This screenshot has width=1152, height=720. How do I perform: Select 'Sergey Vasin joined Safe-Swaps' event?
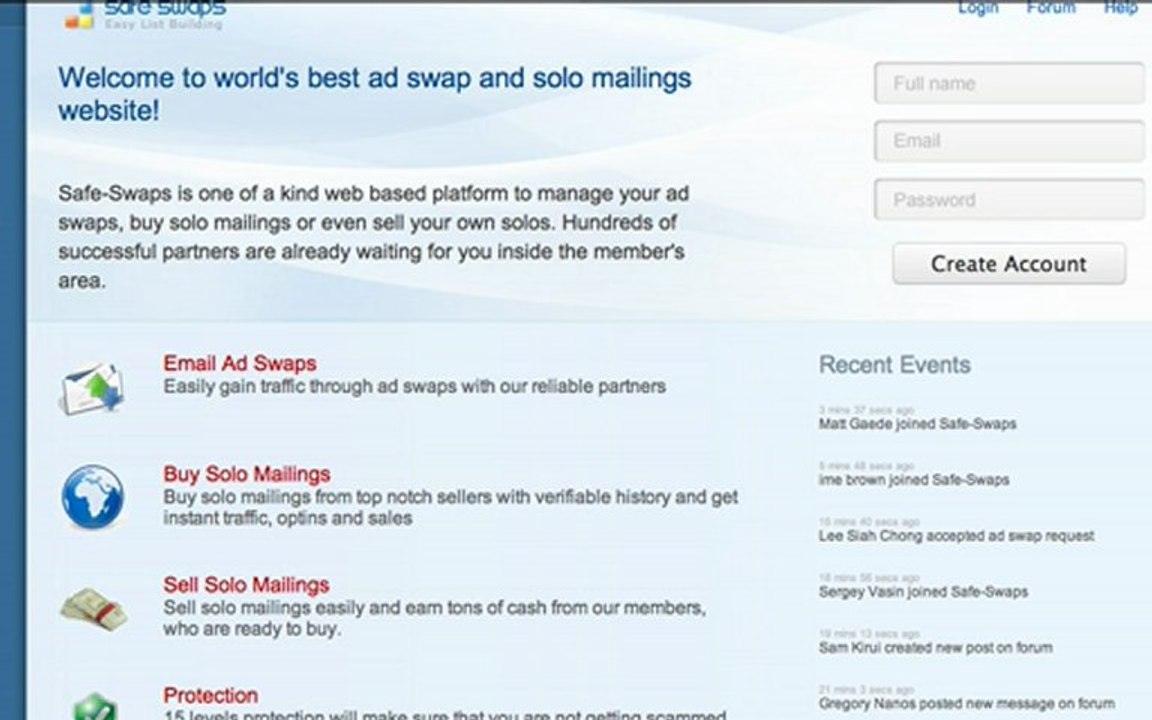924,591
